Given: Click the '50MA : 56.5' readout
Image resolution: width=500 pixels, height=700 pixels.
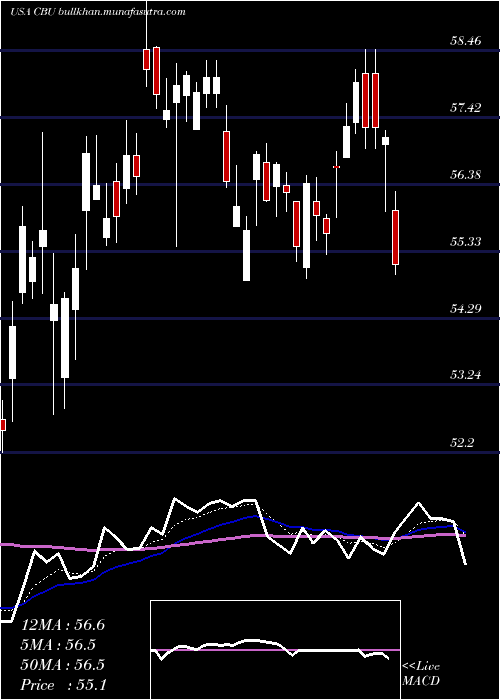Looking at the screenshot, I should coord(63,665).
